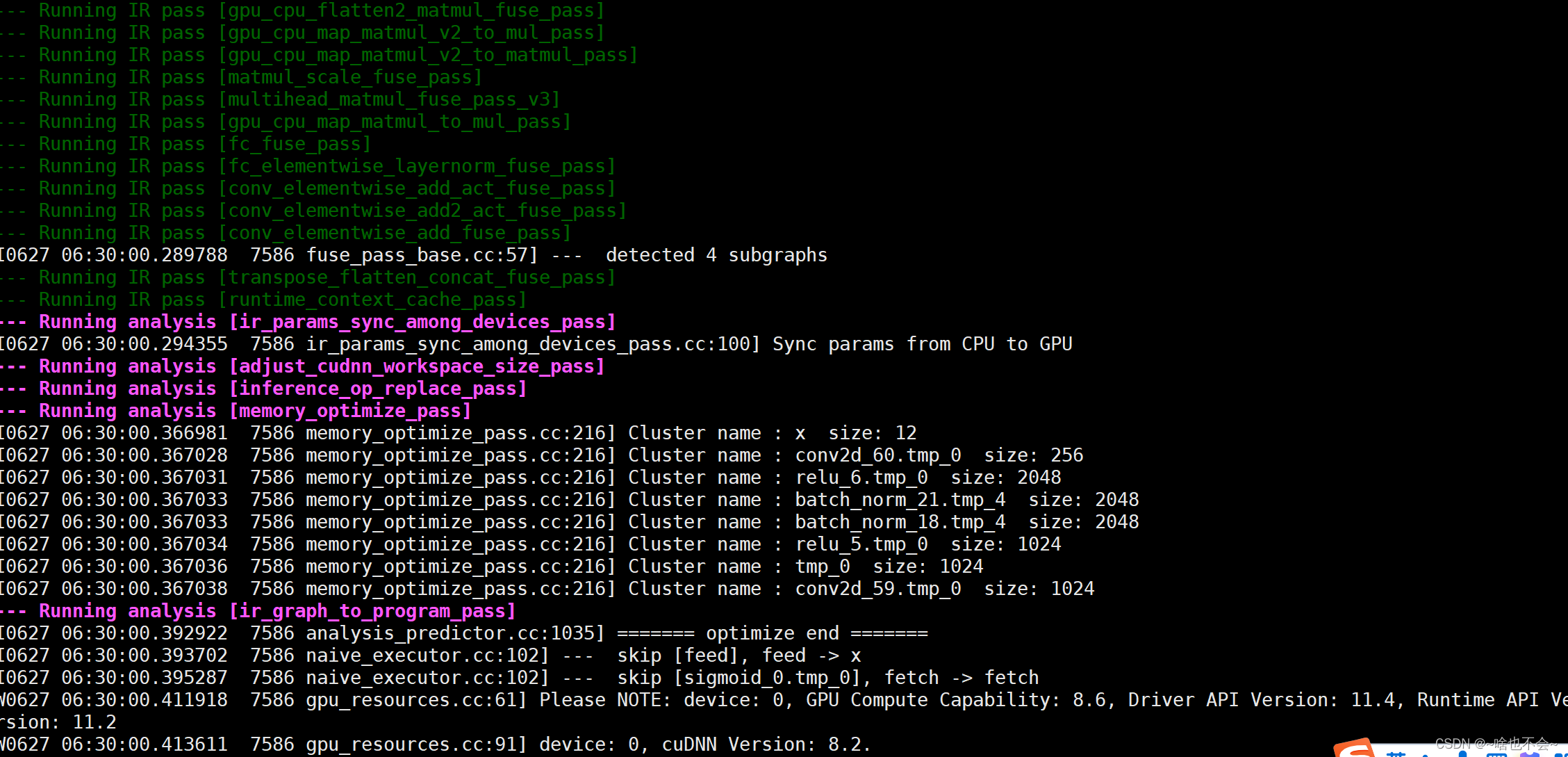Viewport: 1568px width, 757px height.
Task: Click the 'Sync params from CPU to GPU' message
Action: (x=922, y=344)
